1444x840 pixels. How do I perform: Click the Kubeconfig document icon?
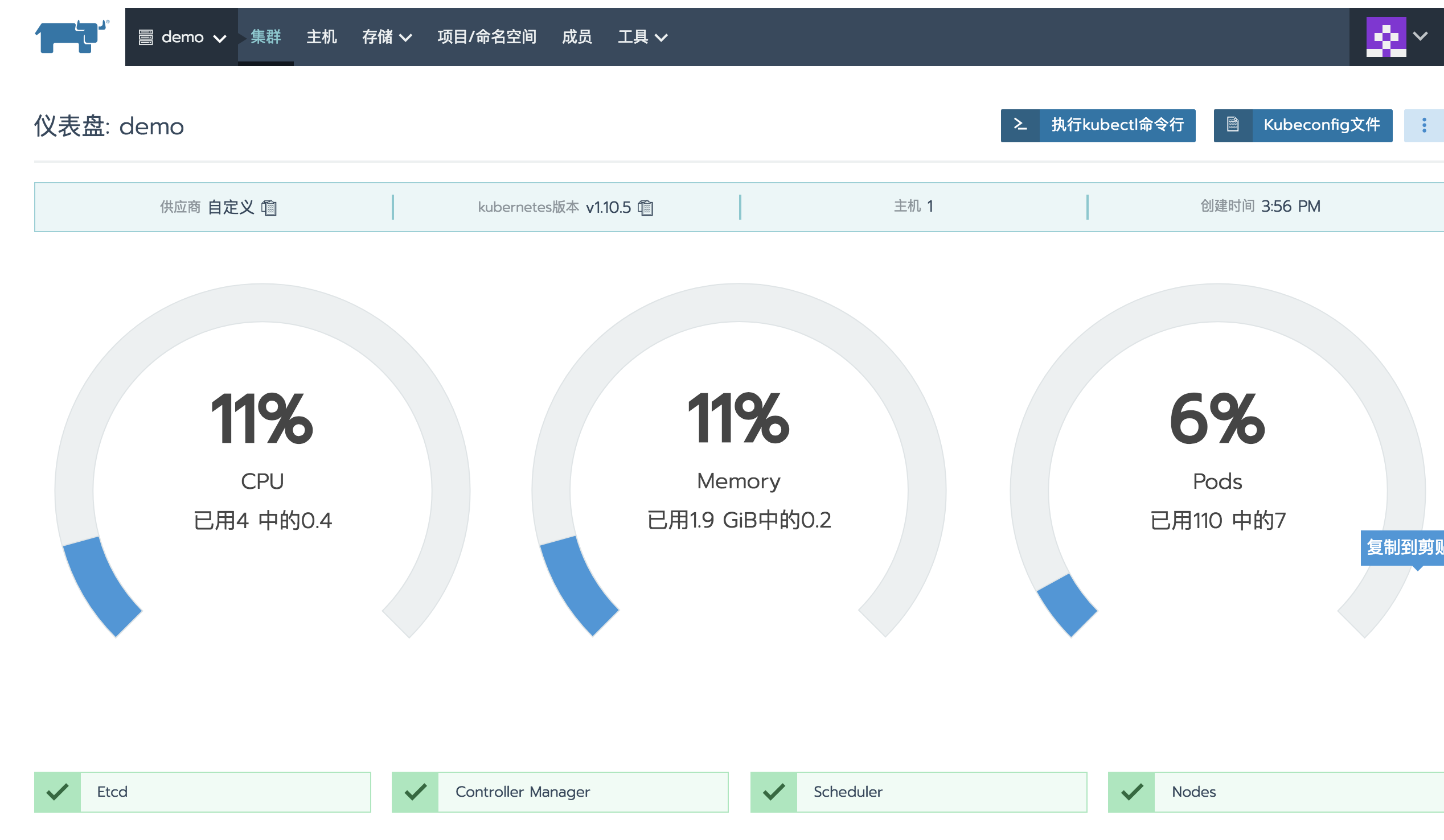pyautogui.click(x=1233, y=125)
